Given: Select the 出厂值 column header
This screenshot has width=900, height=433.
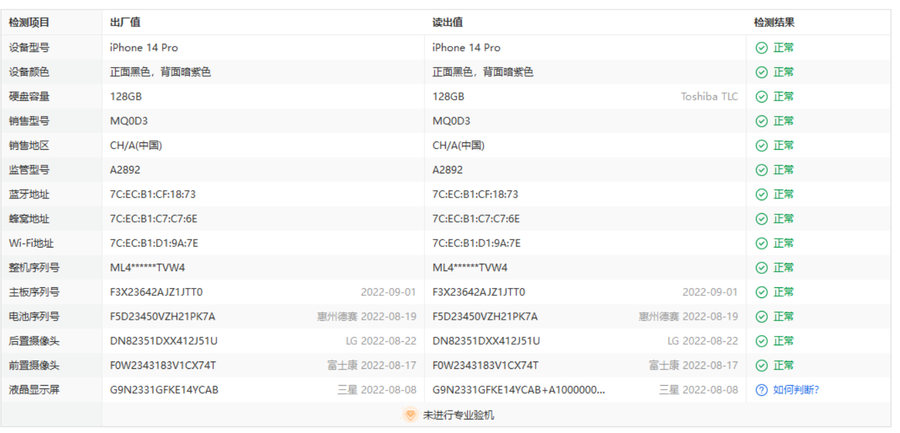Looking at the screenshot, I should [x=125, y=23].
